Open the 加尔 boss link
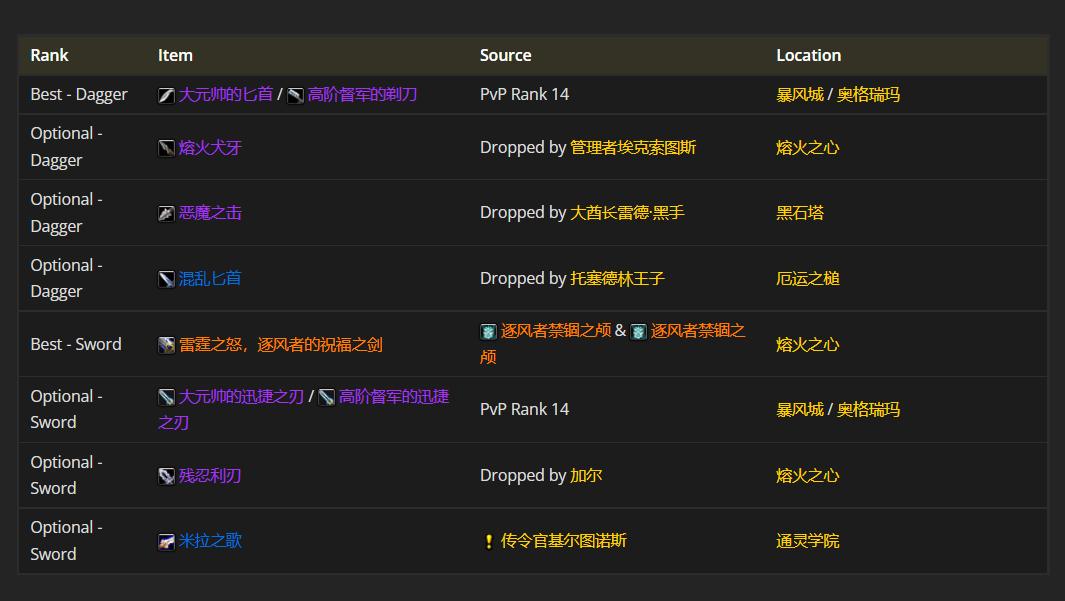The width and height of the screenshot is (1065, 601). click(586, 475)
